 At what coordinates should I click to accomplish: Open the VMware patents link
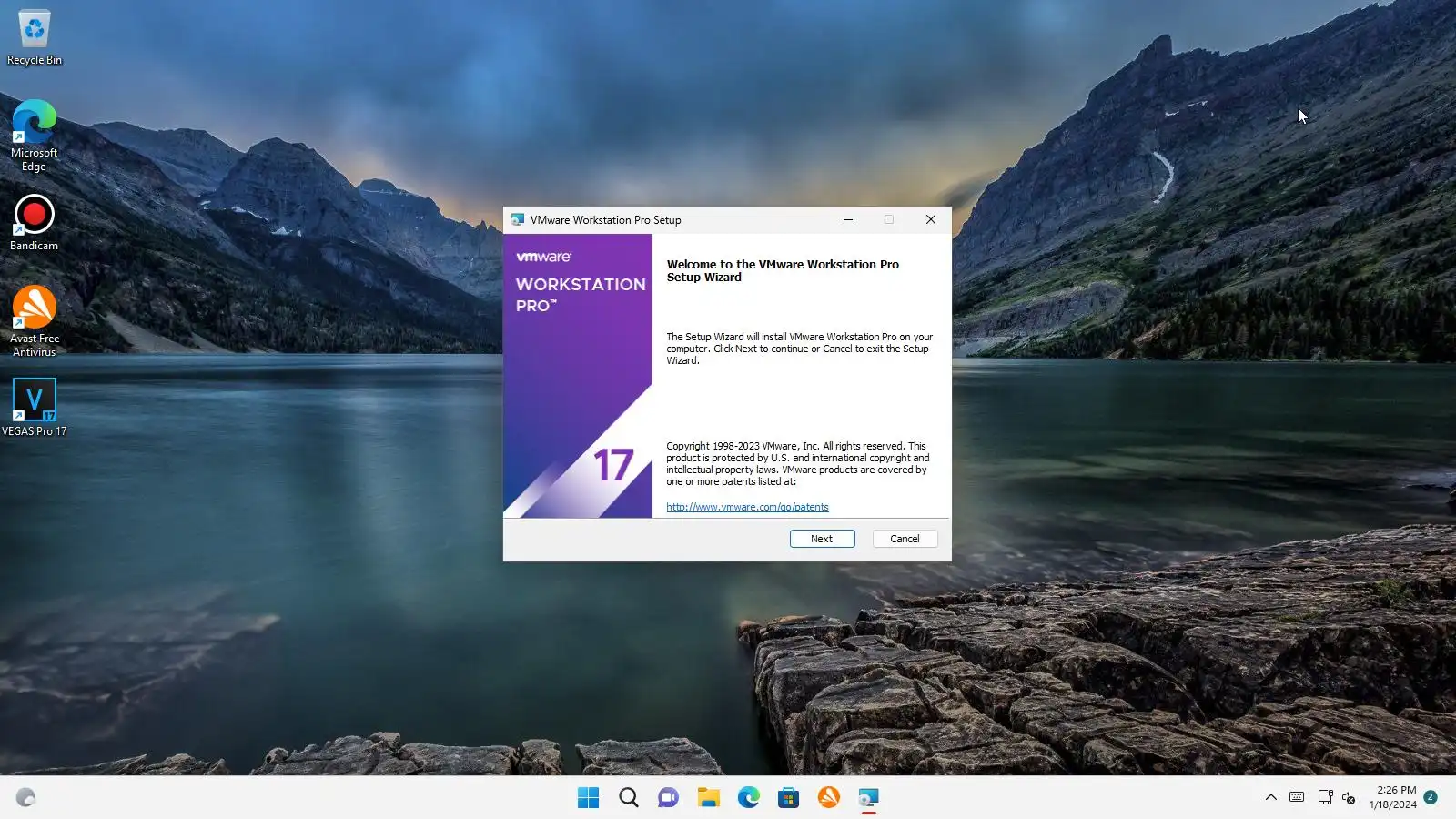747,507
